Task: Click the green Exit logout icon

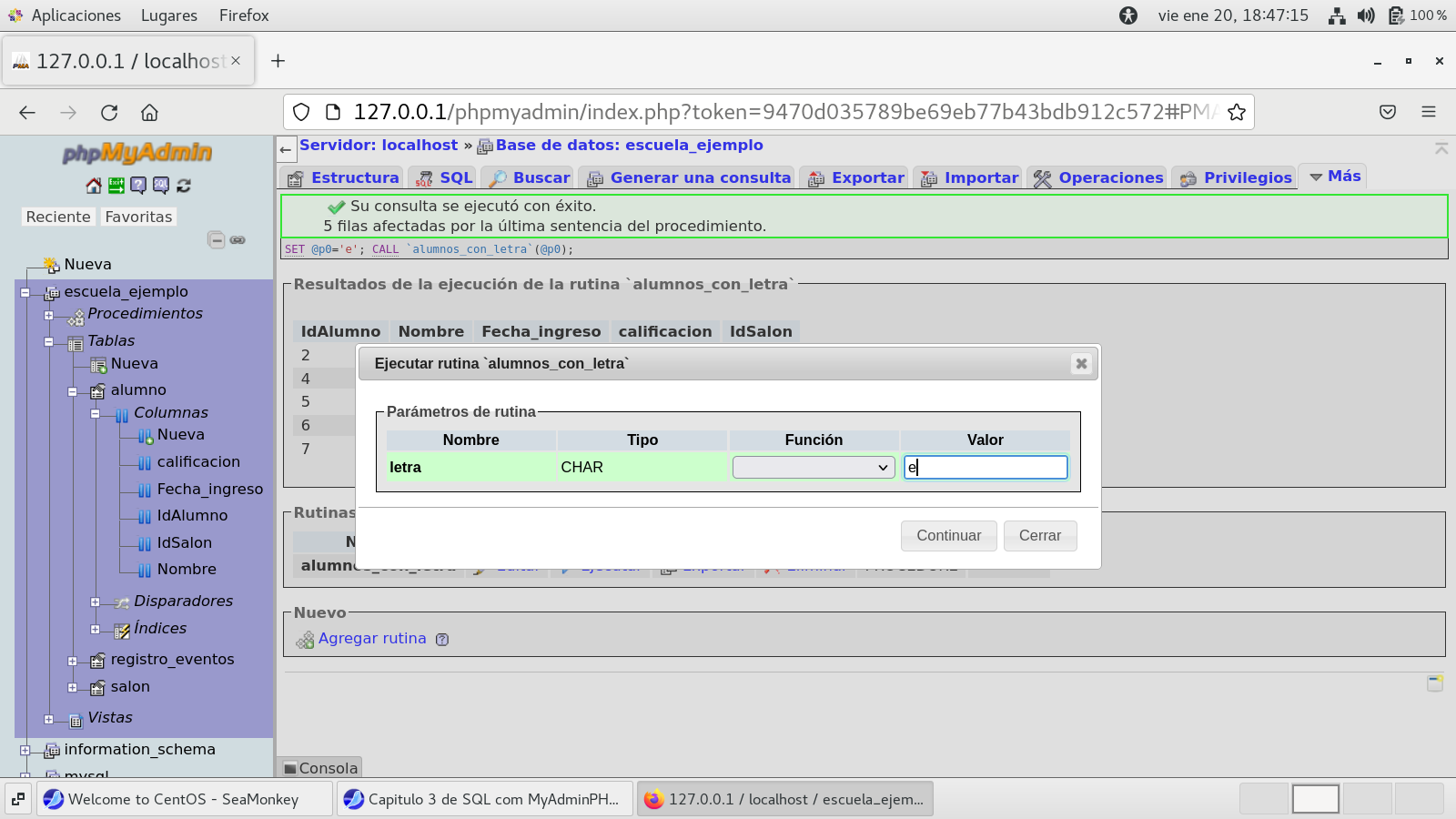Action: (x=116, y=186)
